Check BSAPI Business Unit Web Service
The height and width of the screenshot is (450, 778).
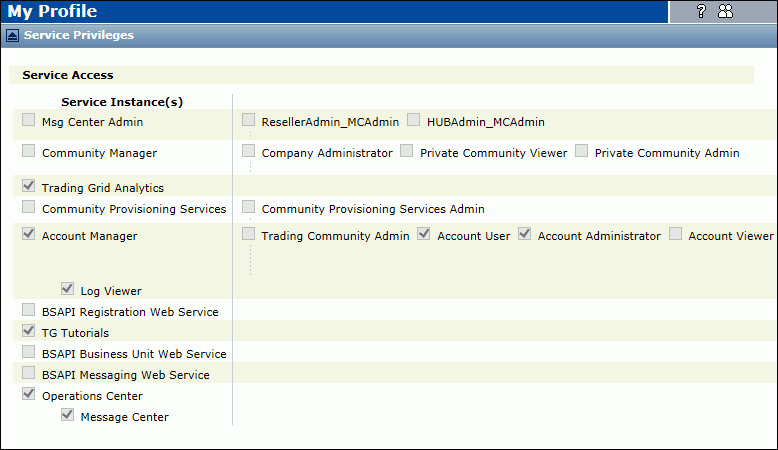[29, 353]
